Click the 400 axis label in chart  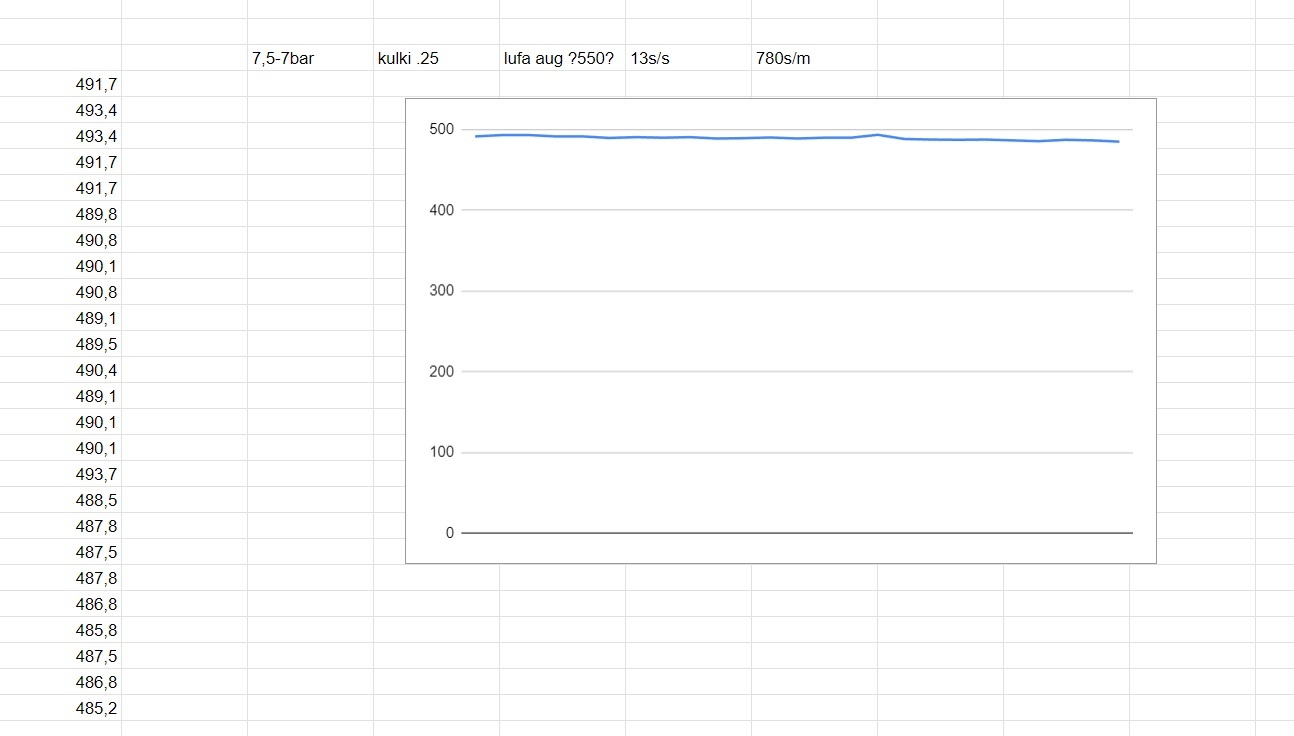pos(441,210)
